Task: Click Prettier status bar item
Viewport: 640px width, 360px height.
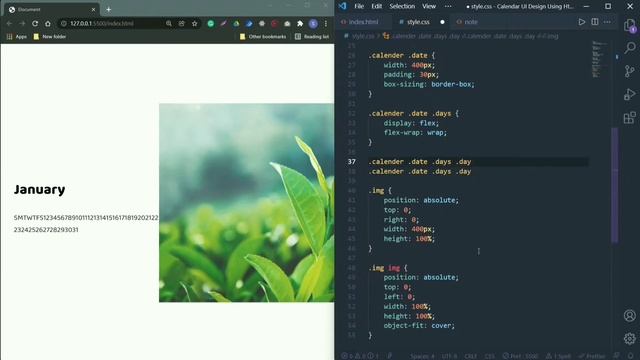Action: (593, 356)
